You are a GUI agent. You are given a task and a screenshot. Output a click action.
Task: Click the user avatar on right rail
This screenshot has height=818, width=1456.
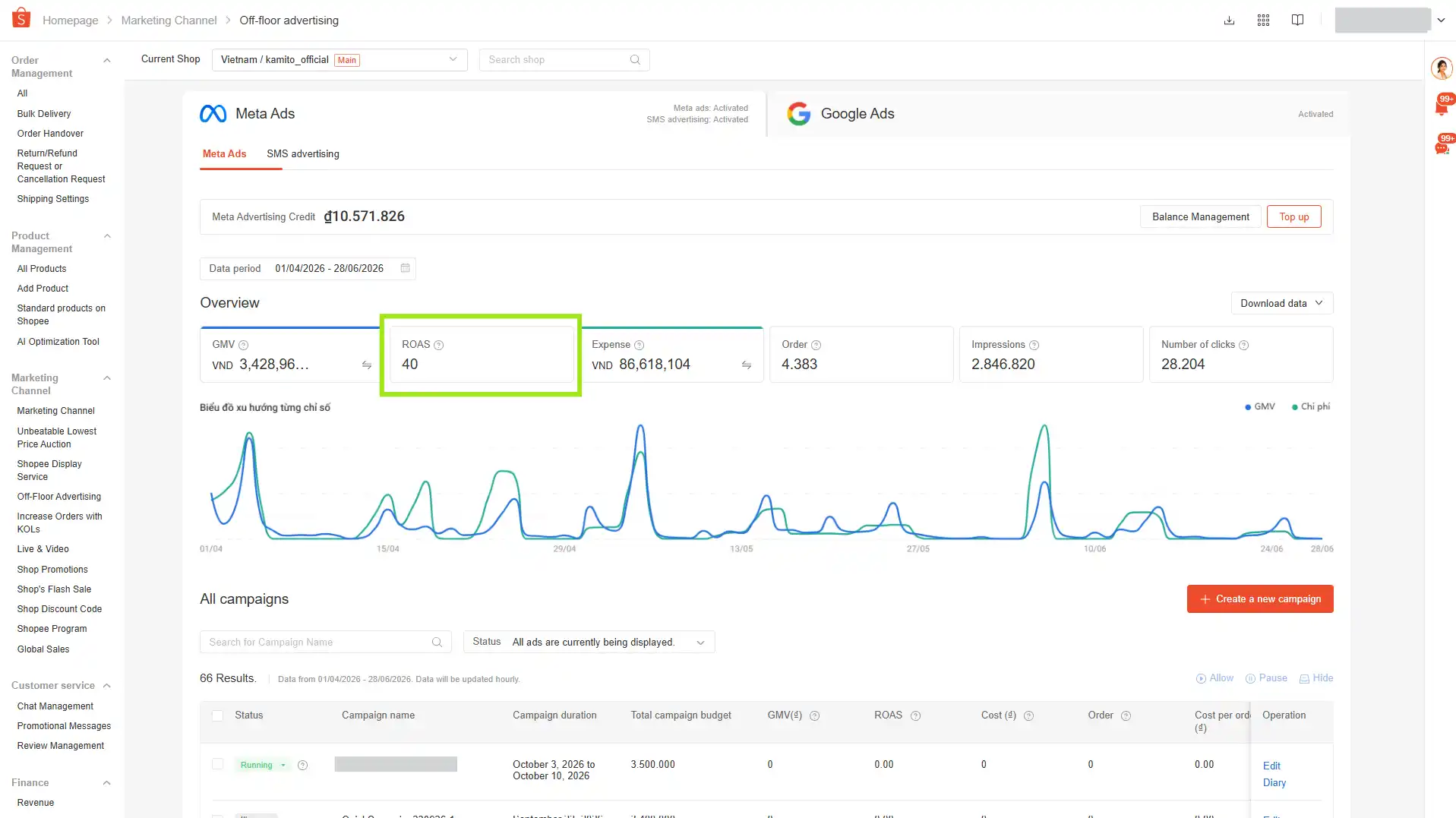1441,68
